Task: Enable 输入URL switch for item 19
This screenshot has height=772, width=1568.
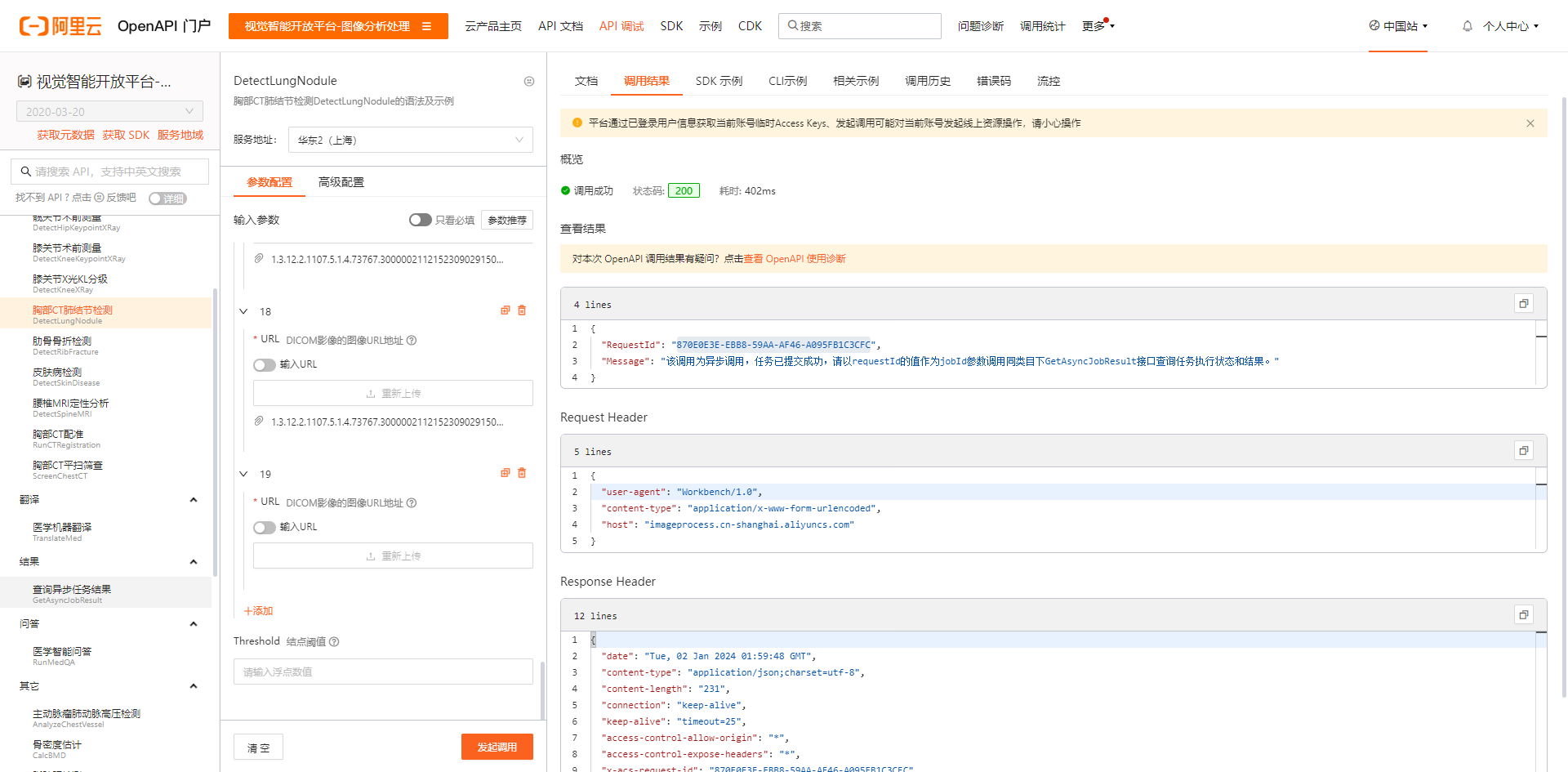Action: tap(264, 527)
